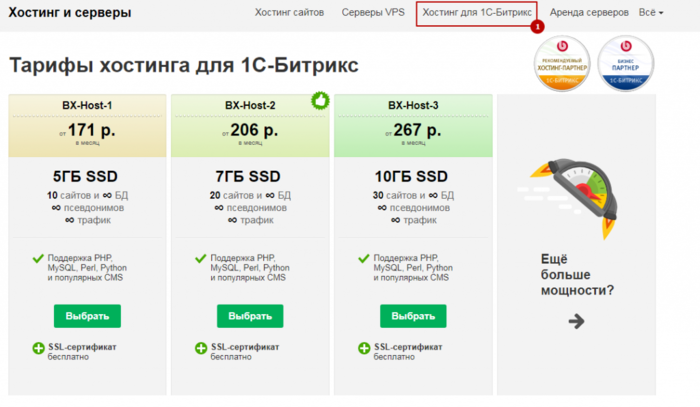
Task: Click the 5ГБ SSD storage label
Action: (85, 176)
